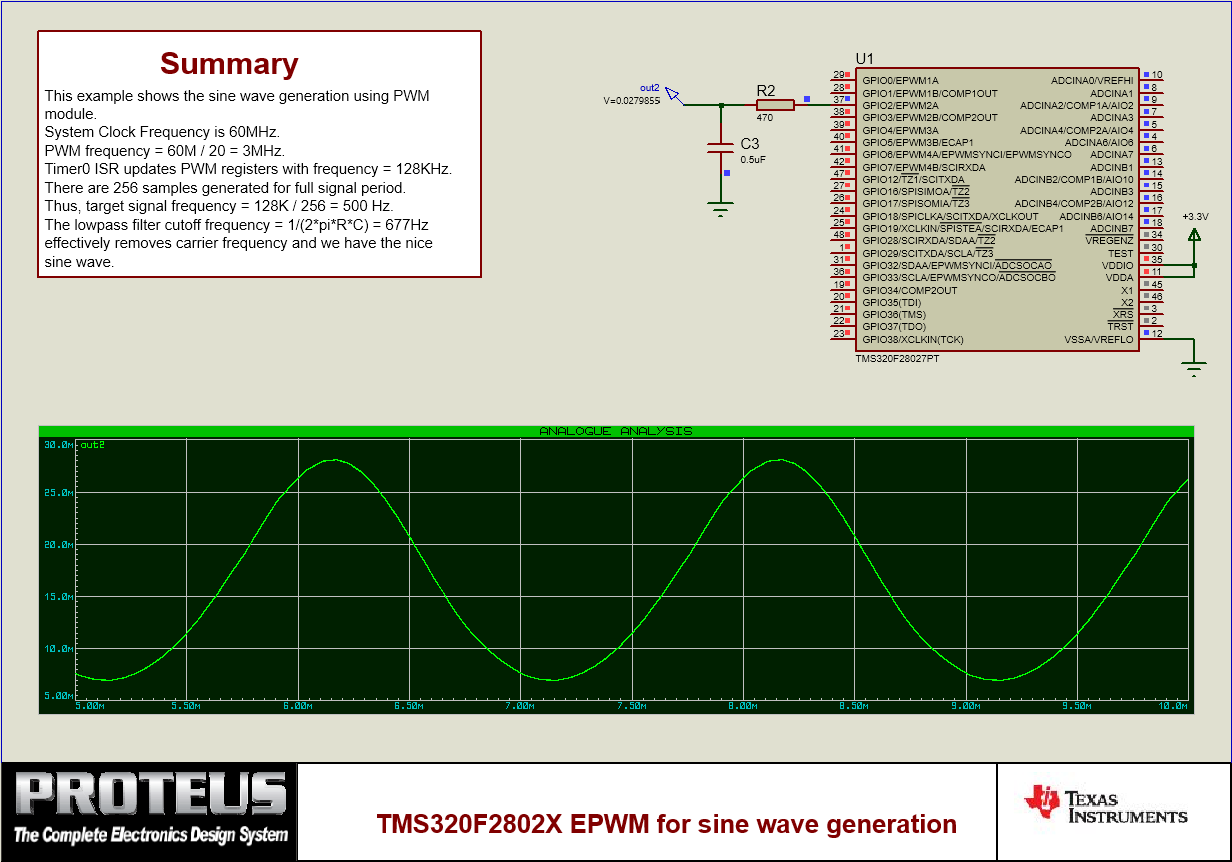
Task: Select the C3 capacitor symbol
Action: [x=721, y=147]
